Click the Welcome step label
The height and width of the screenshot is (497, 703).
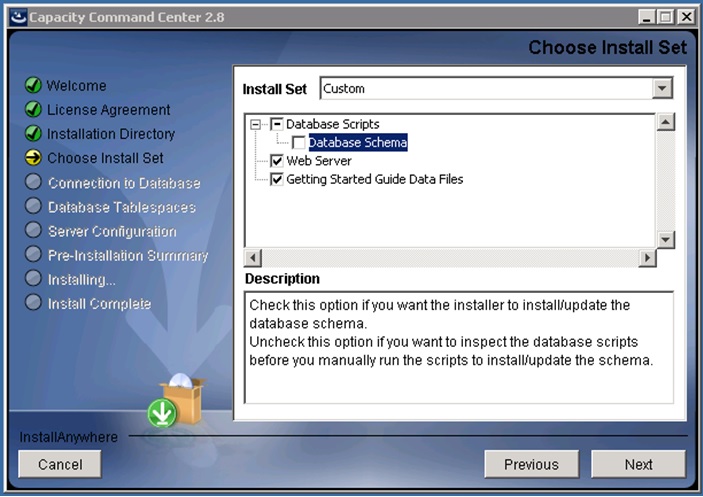(77, 85)
